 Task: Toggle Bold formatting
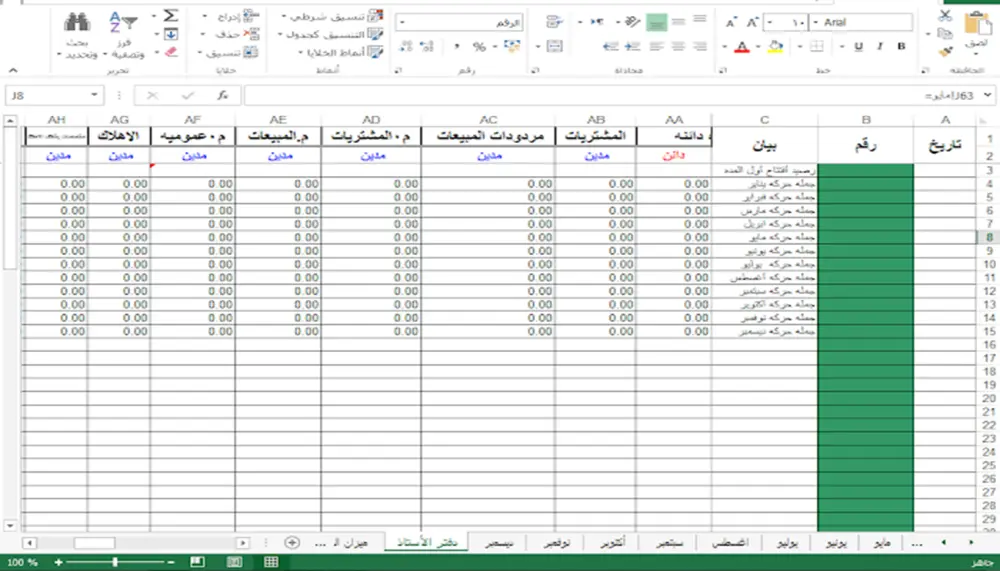pos(901,46)
